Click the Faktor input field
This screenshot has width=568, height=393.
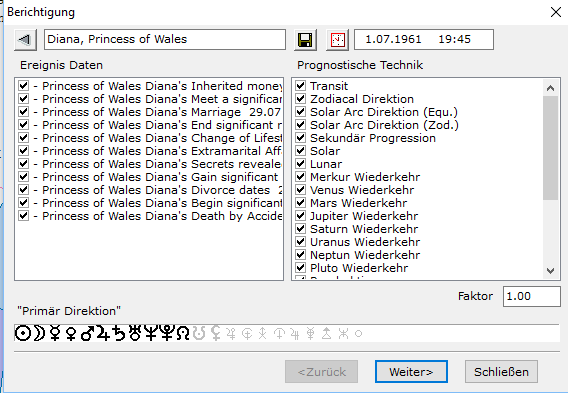point(531,296)
